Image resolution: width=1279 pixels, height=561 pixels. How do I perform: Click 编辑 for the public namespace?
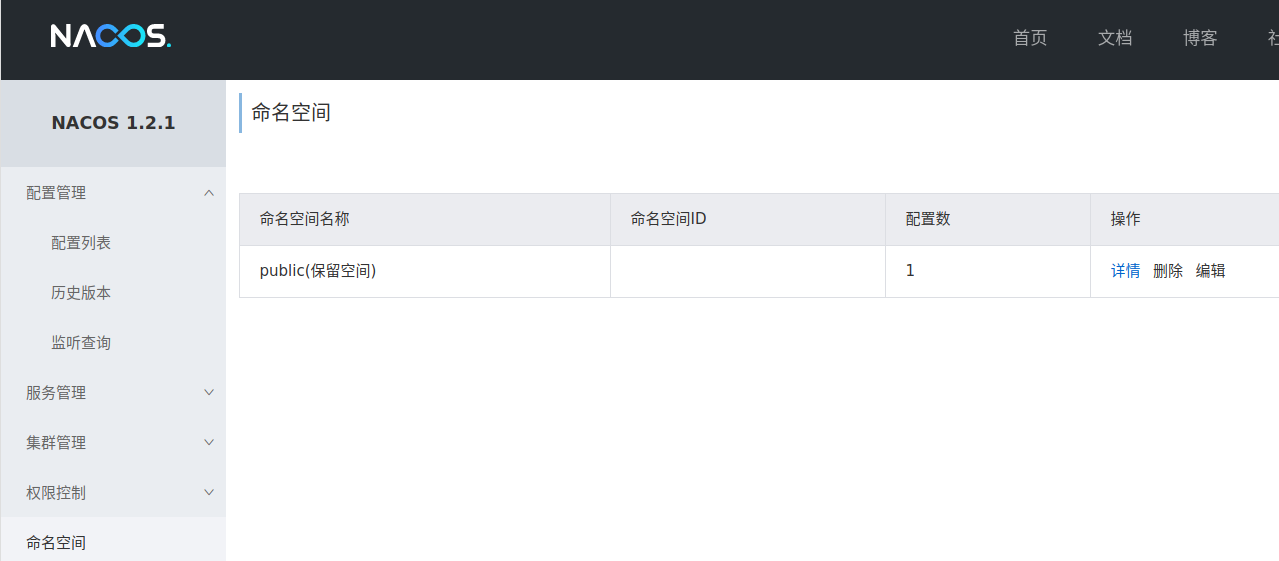point(1211,271)
